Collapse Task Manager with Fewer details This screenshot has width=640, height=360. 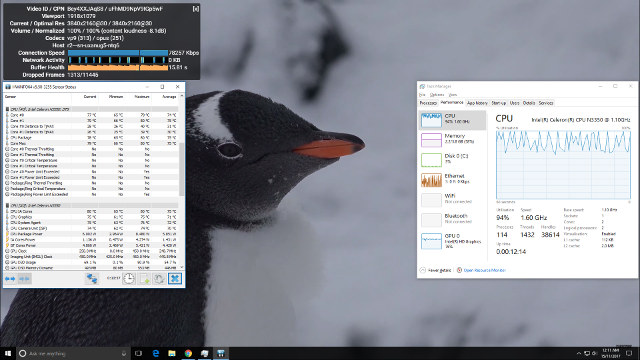tap(436, 270)
